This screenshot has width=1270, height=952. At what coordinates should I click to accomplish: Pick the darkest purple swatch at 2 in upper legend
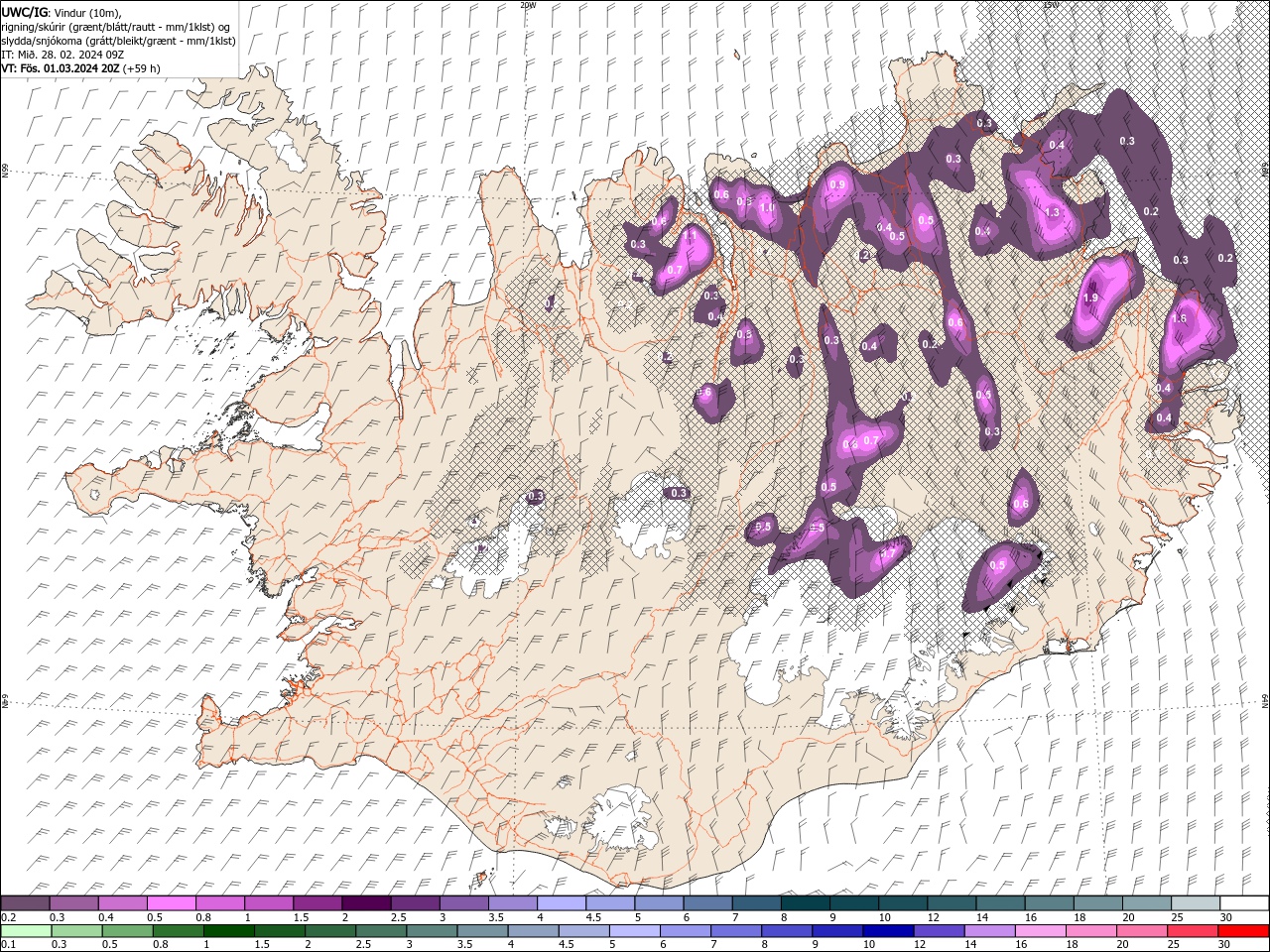coord(366,903)
